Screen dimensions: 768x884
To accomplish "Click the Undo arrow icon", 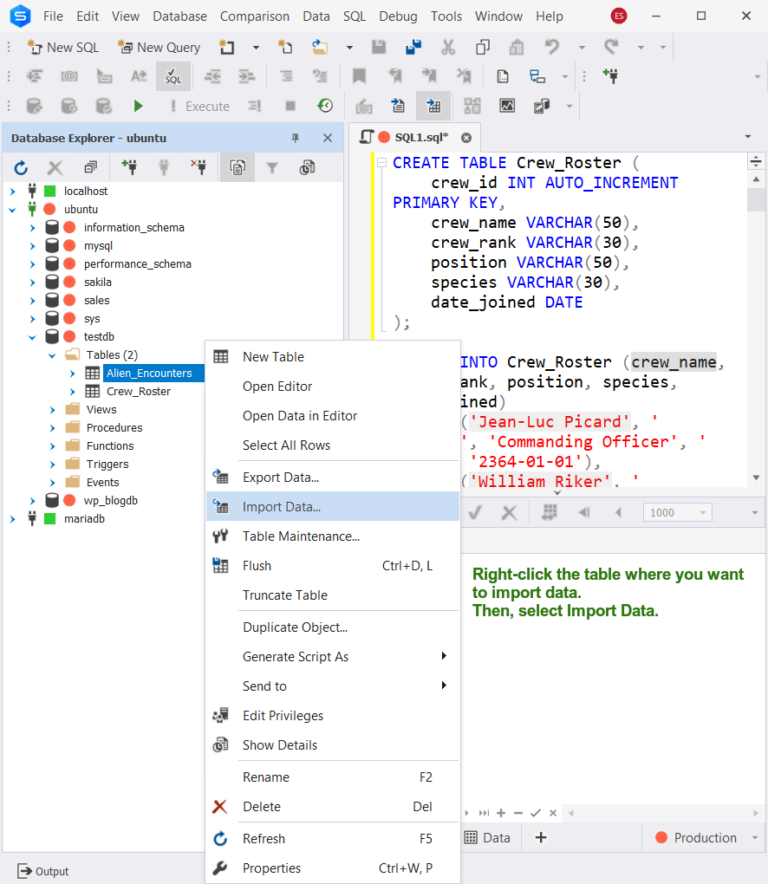I will tap(551, 47).
